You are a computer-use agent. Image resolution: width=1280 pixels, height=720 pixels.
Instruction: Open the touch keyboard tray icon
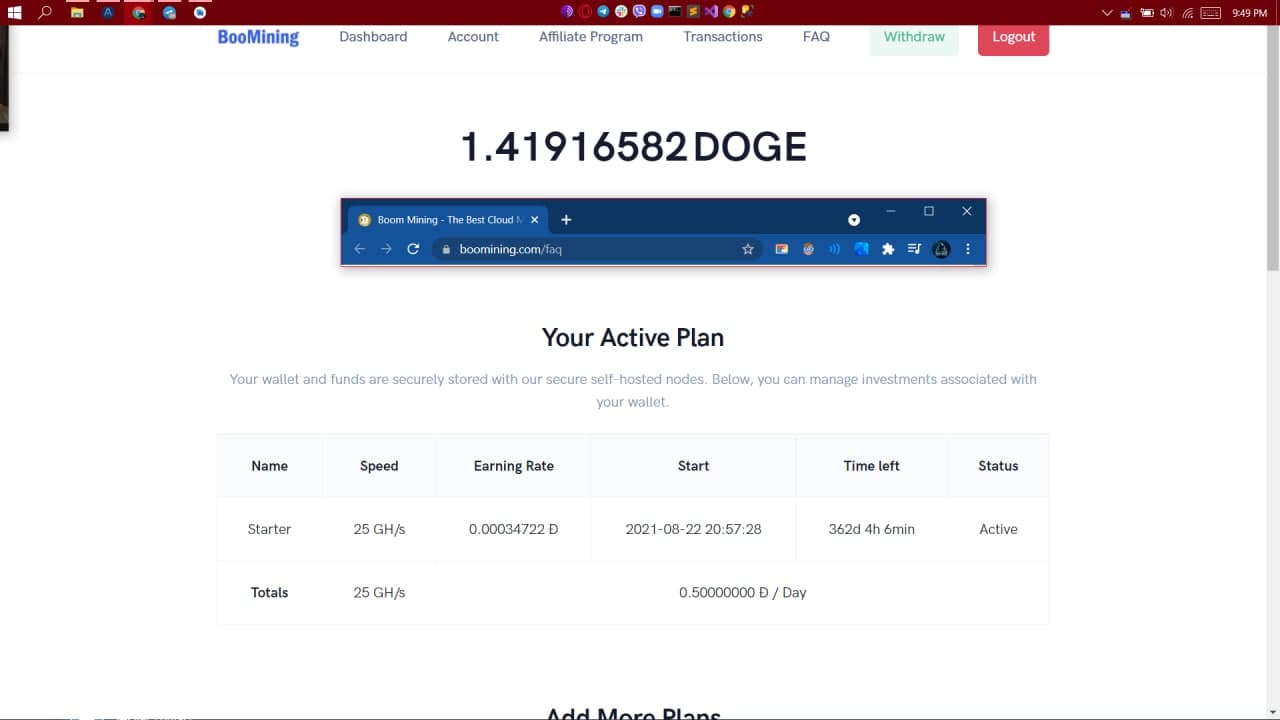pos(1211,13)
